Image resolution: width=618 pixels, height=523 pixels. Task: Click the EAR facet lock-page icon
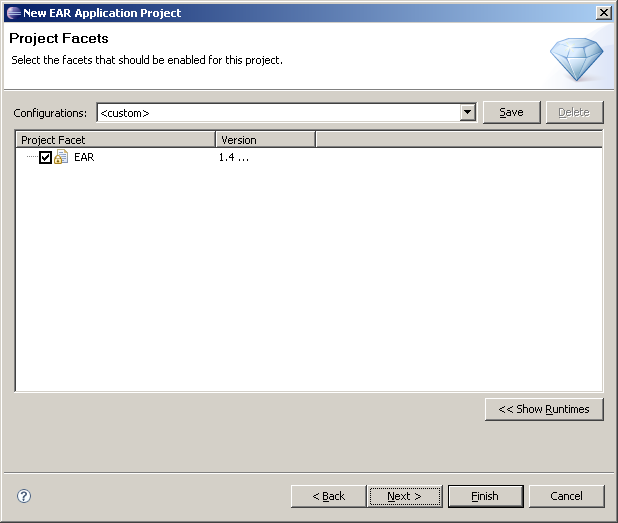(61, 157)
